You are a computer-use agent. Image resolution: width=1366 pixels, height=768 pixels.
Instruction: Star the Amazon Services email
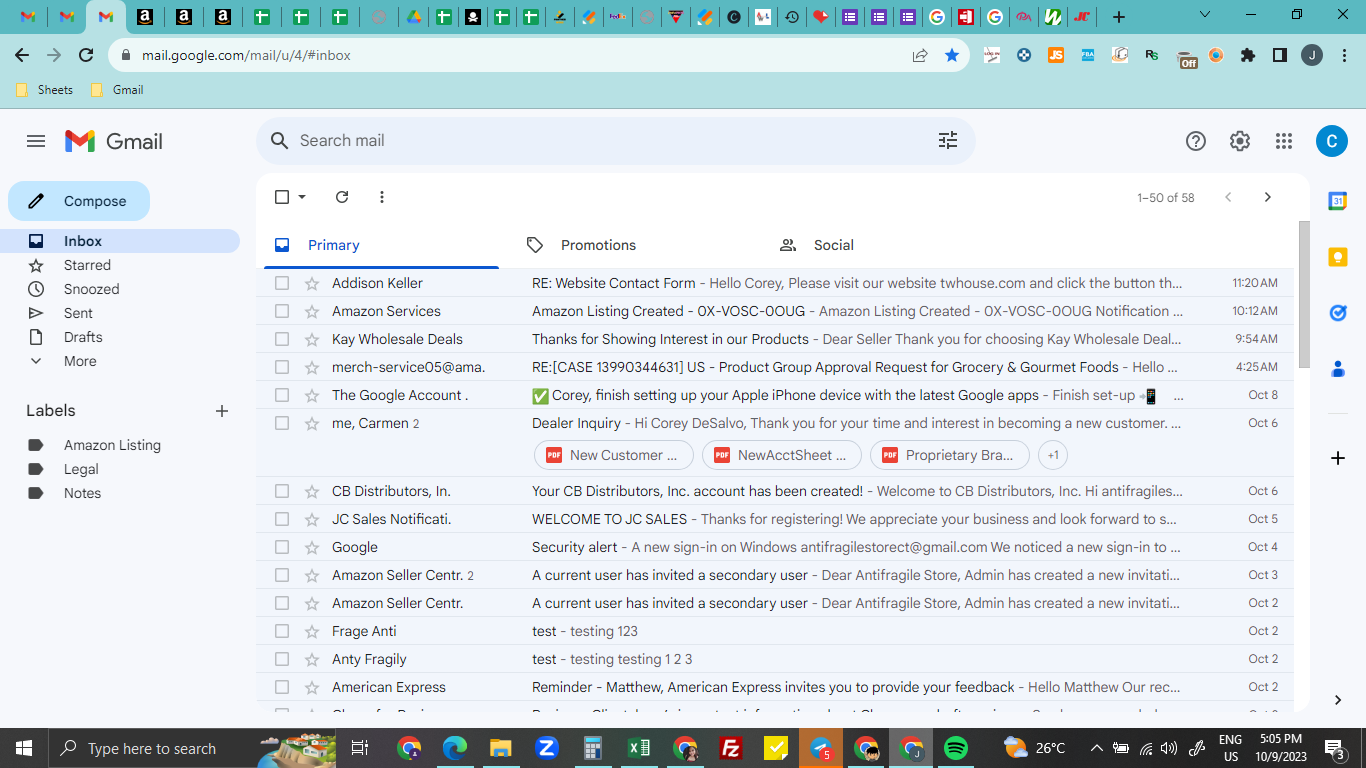[312, 311]
